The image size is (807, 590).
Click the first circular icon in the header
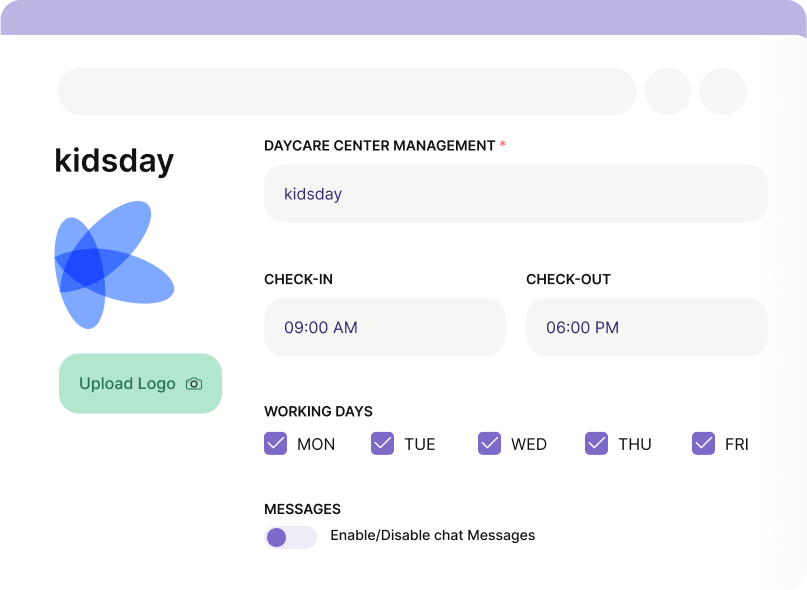pos(667,91)
